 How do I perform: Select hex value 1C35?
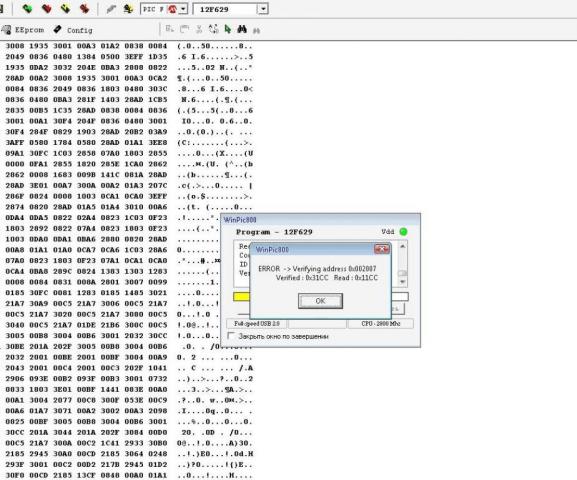click(63, 110)
